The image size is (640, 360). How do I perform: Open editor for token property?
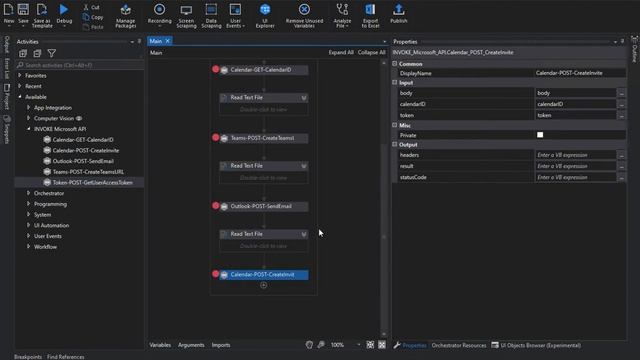click(622, 116)
